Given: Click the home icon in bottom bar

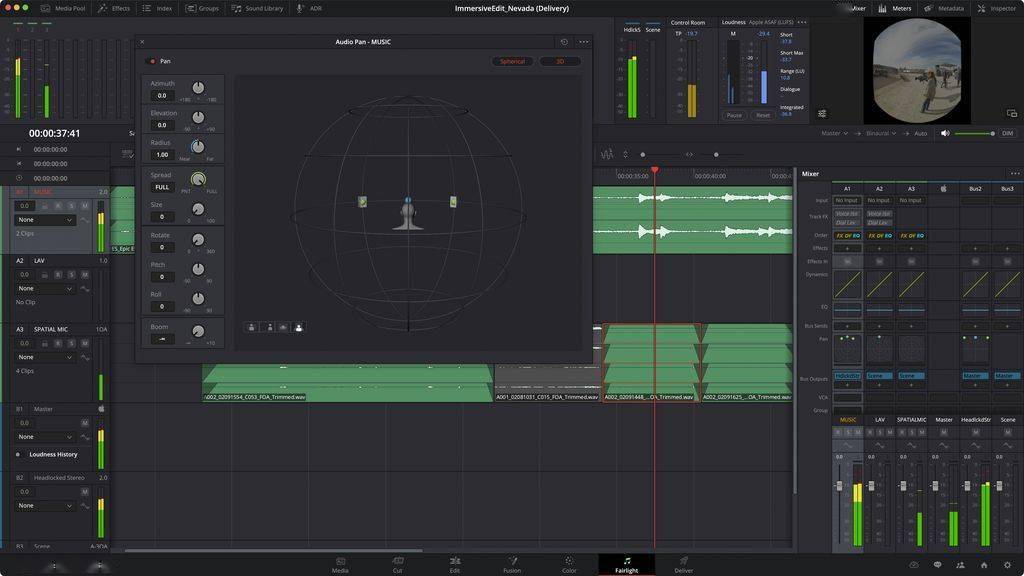Looking at the screenshot, I should point(984,565).
